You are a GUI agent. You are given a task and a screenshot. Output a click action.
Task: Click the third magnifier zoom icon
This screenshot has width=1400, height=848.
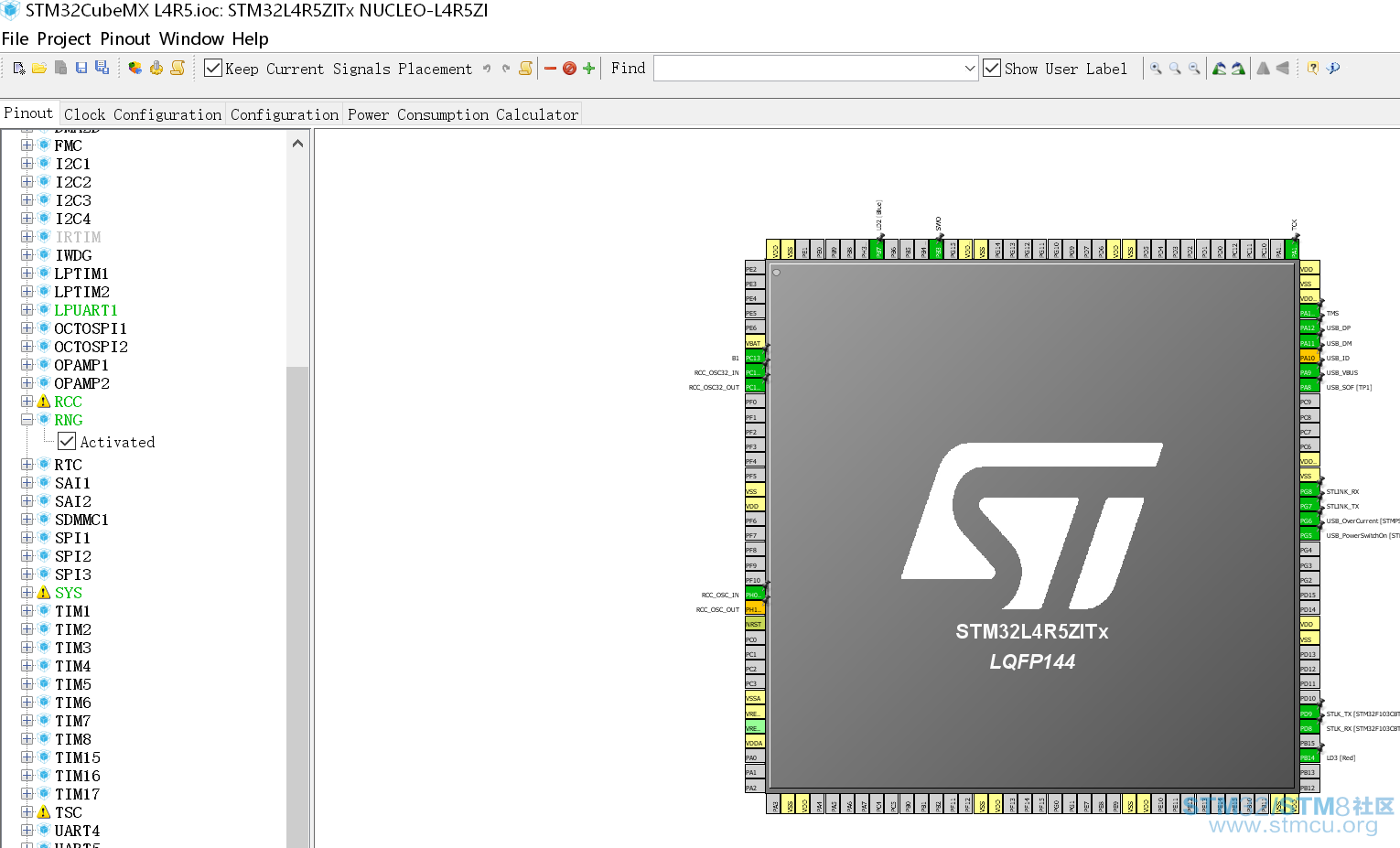click(1194, 69)
